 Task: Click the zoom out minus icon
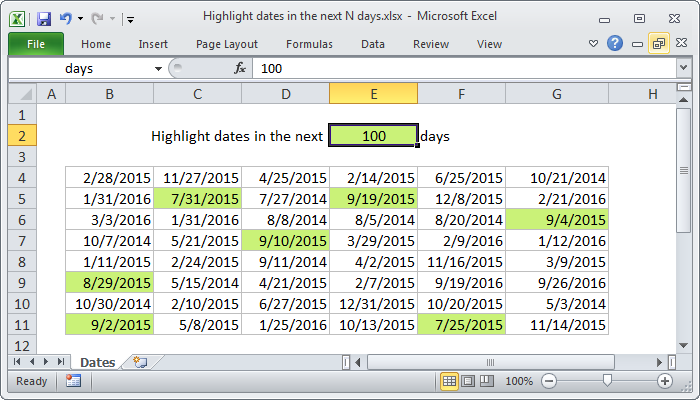[548, 381]
